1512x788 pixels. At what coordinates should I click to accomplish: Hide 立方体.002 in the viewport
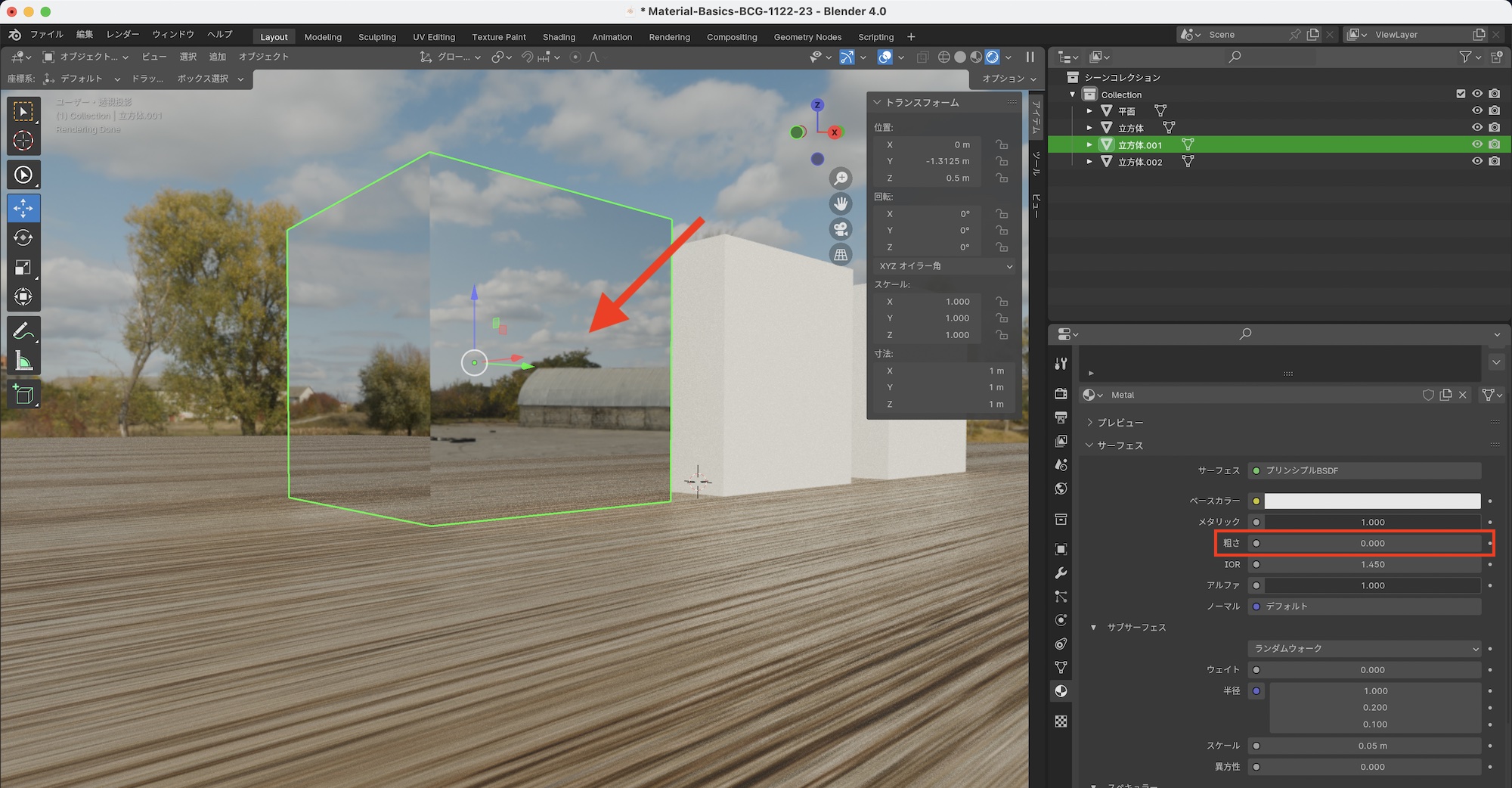[x=1476, y=161]
